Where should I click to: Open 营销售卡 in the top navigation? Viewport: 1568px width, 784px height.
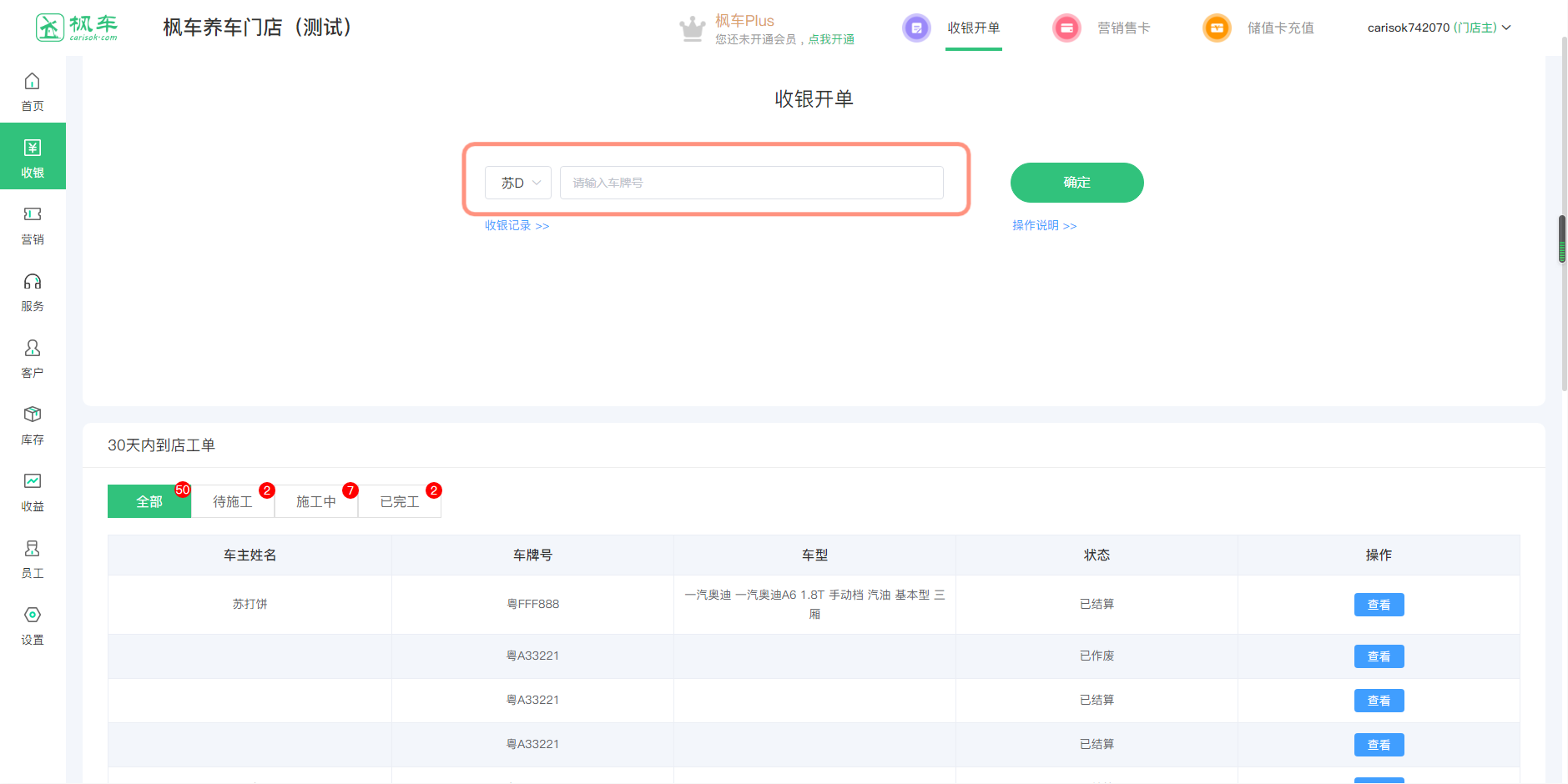[1123, 28]
